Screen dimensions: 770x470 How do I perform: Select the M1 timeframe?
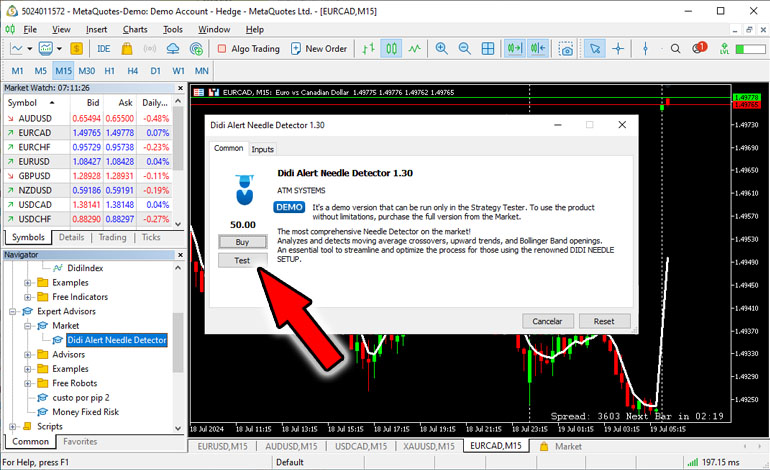point(17,71)
